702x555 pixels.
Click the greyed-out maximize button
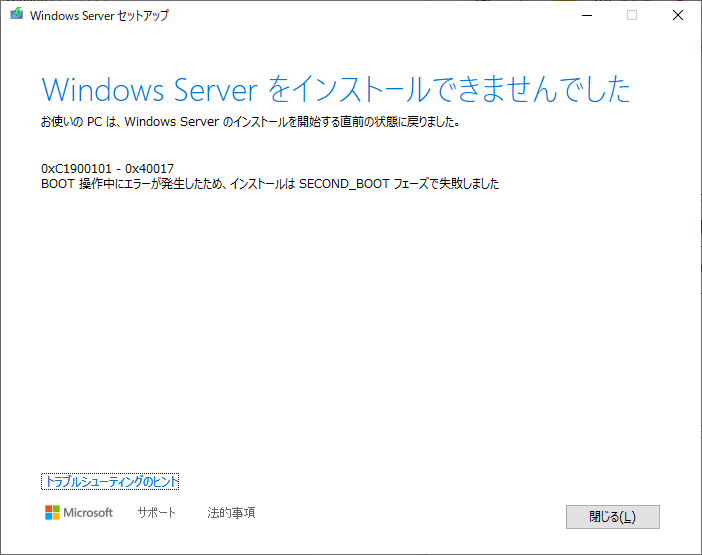pos(632,15)
